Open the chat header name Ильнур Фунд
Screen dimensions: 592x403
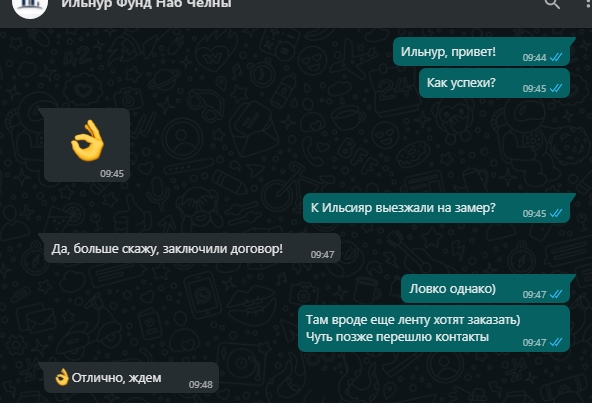(146, 4)
